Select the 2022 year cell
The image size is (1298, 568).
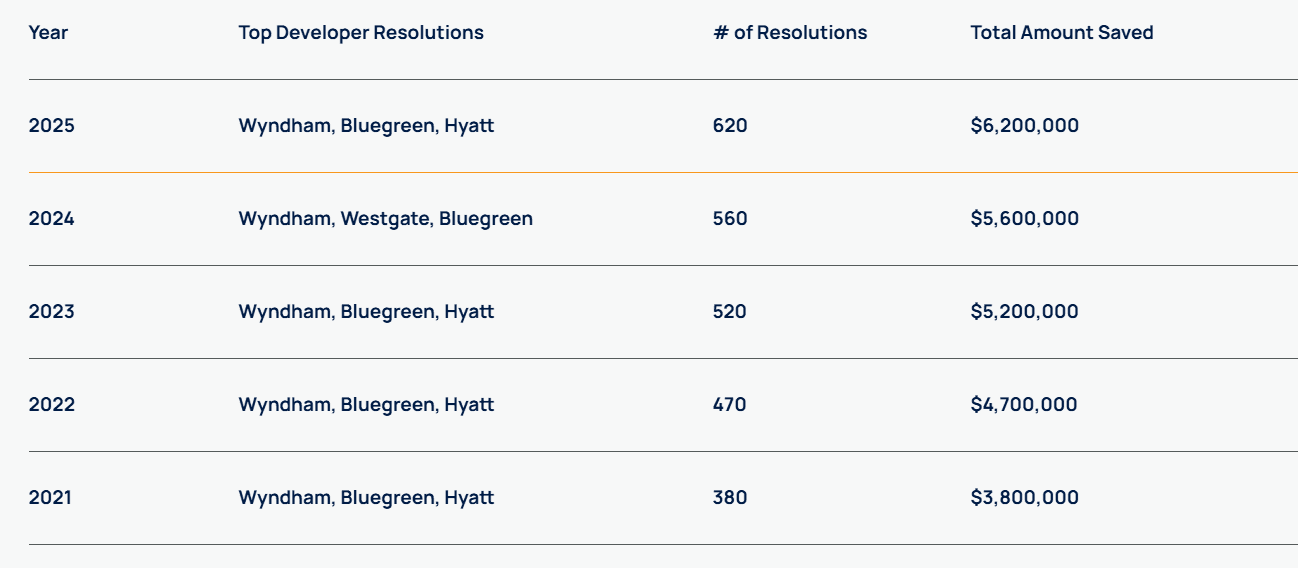[51, 405]
